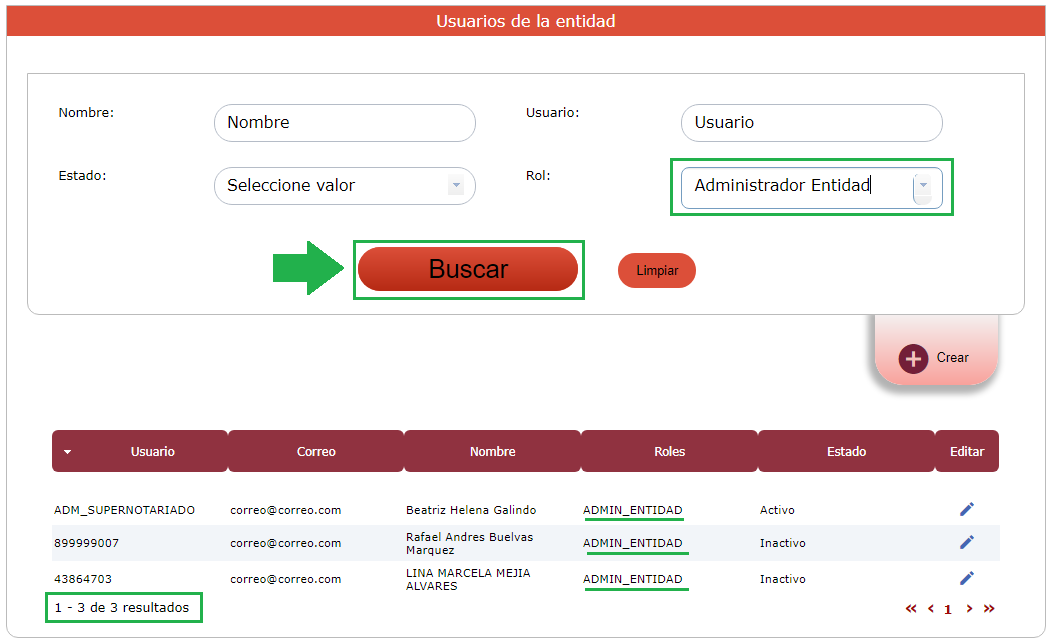Select page number 1 in pagination
This screenshot has width=1050, height=643.
(x=948, y=609)
